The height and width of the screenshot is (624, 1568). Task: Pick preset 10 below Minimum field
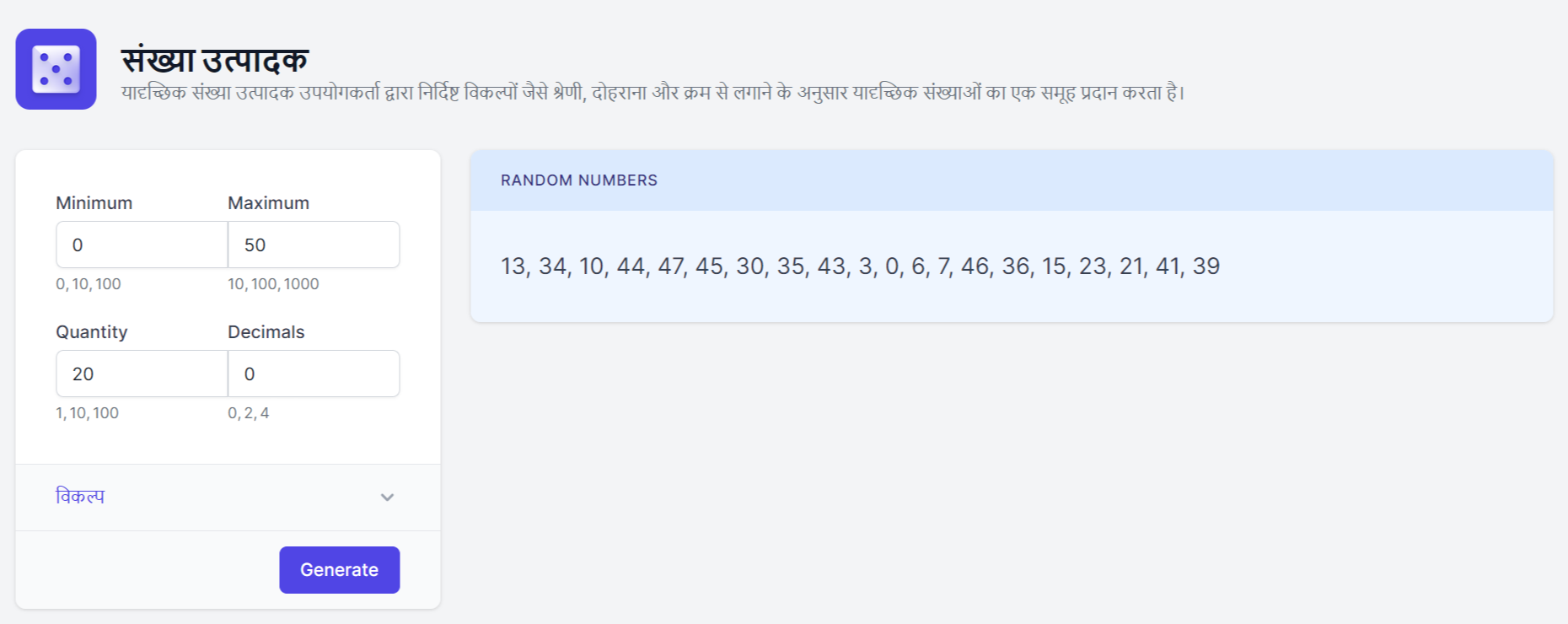(x=80, y=284)
